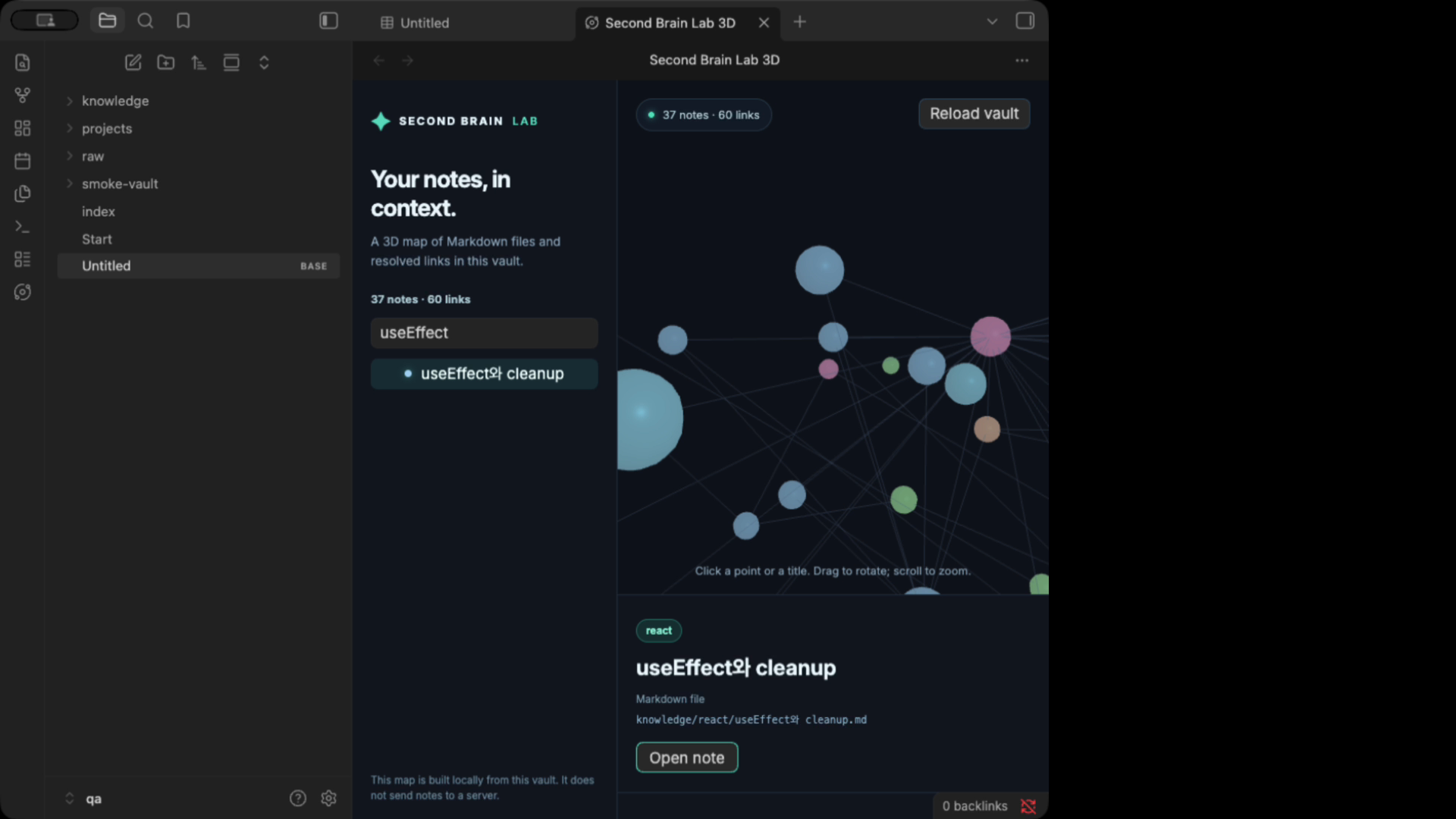The width and height of the screenshot is (1456, 819).
Task: Click the useEffect search field
Action: 484,333
